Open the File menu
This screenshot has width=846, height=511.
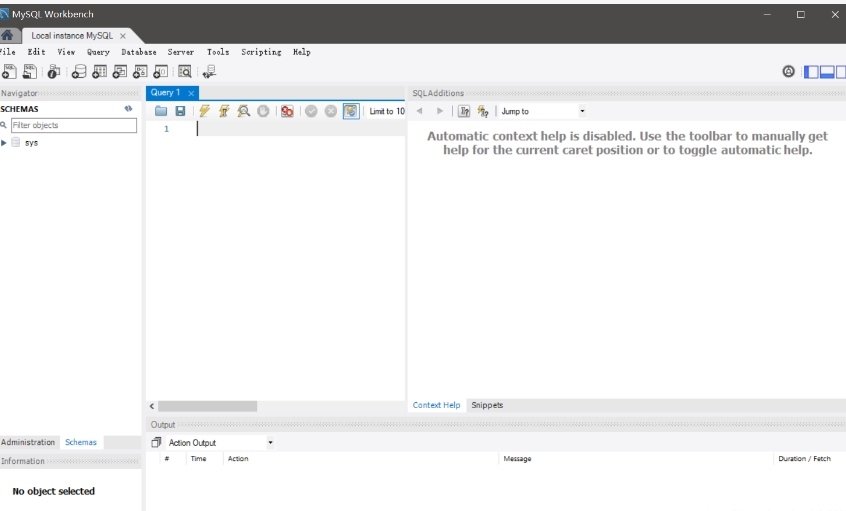[8, 52]
